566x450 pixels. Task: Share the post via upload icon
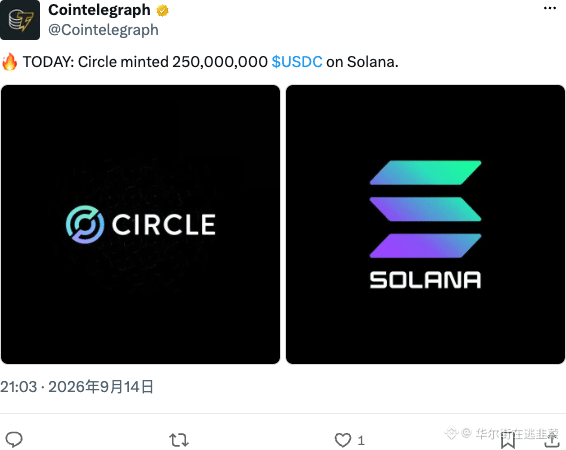click(551, 440)
